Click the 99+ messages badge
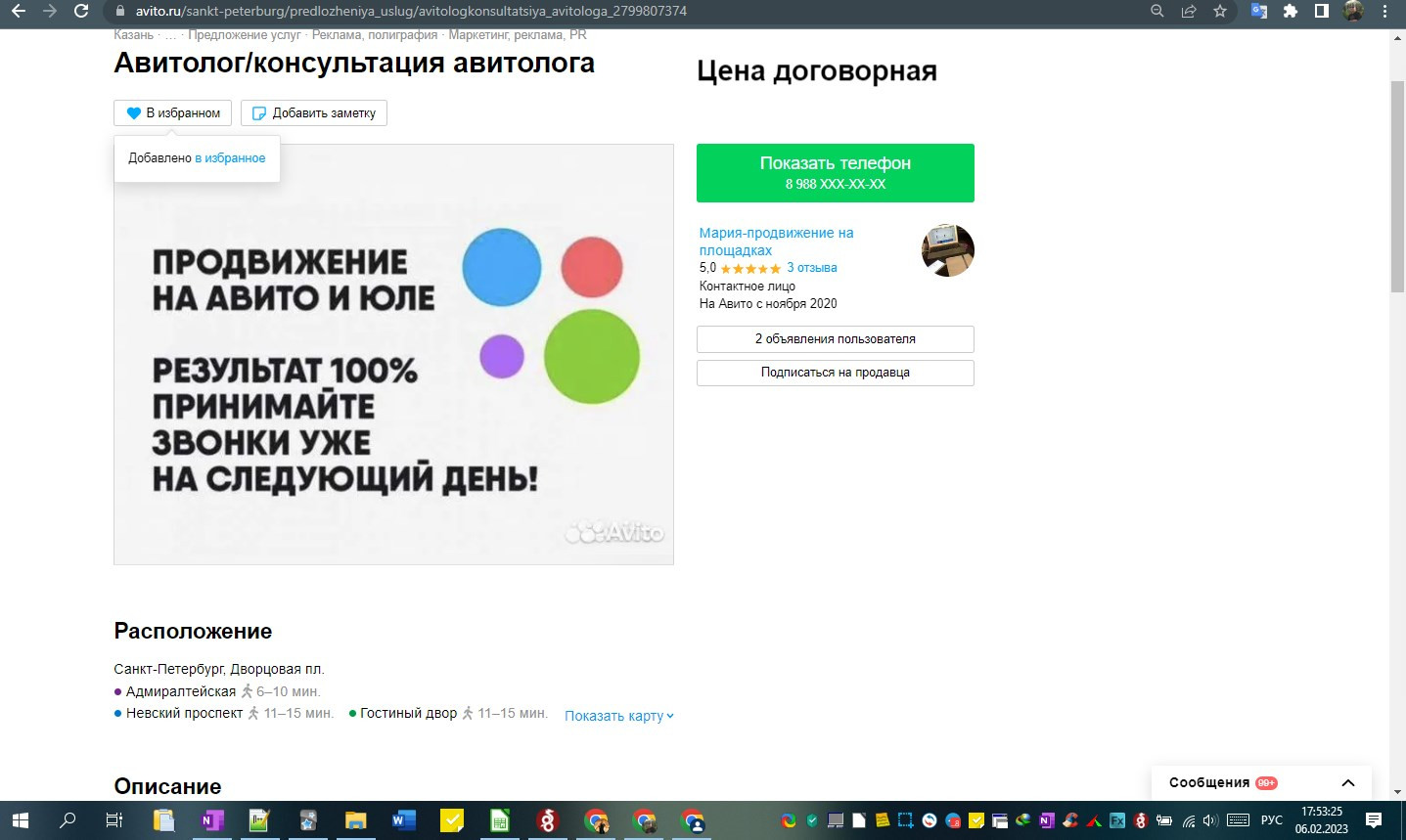Image resolution: width=1406 pixels, height=840 pixels. point(1266,782)
